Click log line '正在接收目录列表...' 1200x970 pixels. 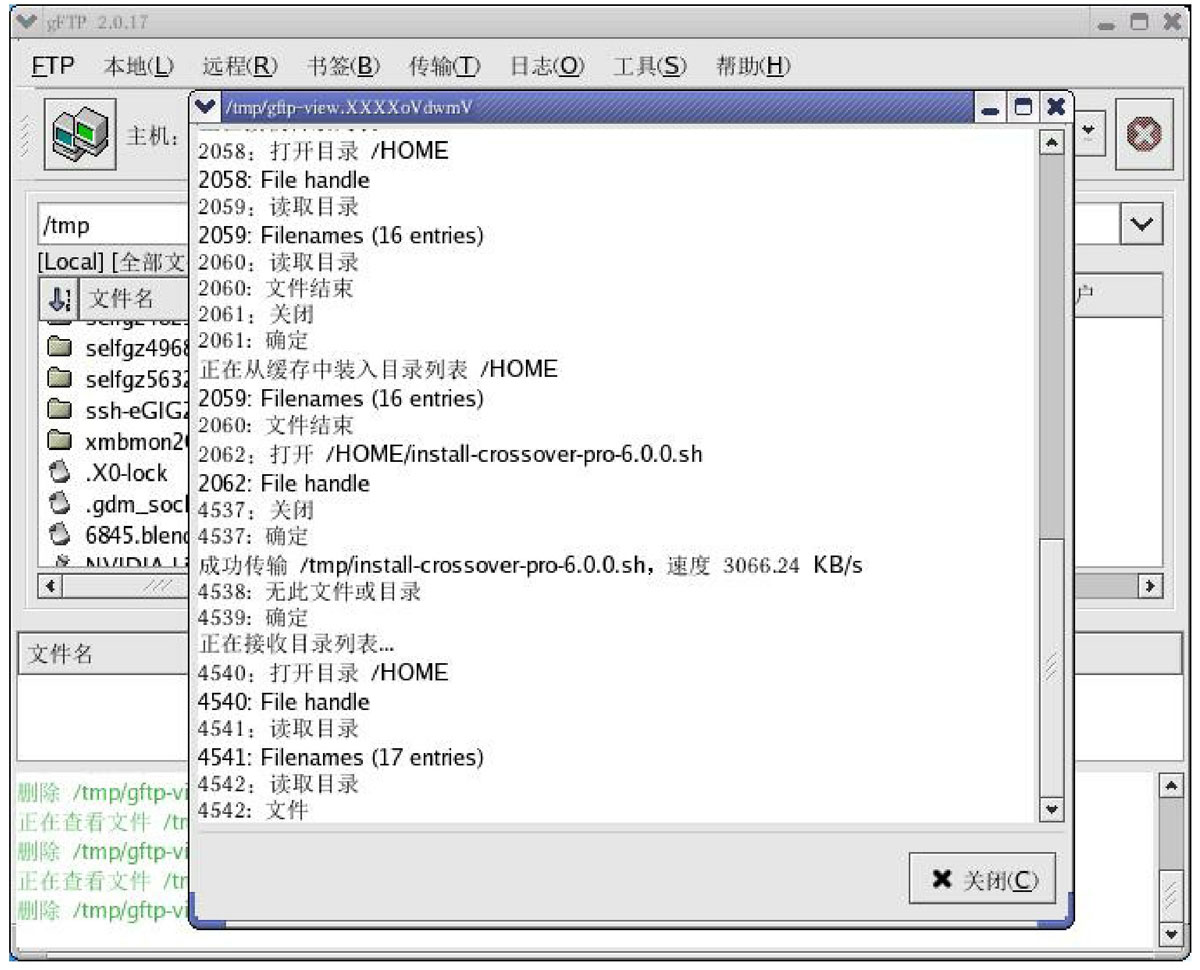tap(297, 645)
